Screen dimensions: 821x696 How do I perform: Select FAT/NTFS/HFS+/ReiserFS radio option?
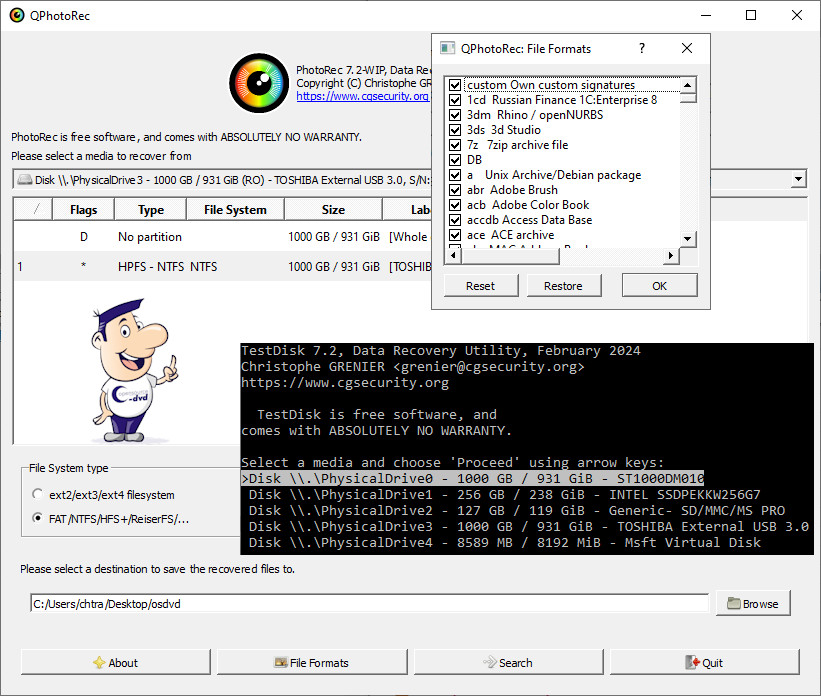[38, 519]
